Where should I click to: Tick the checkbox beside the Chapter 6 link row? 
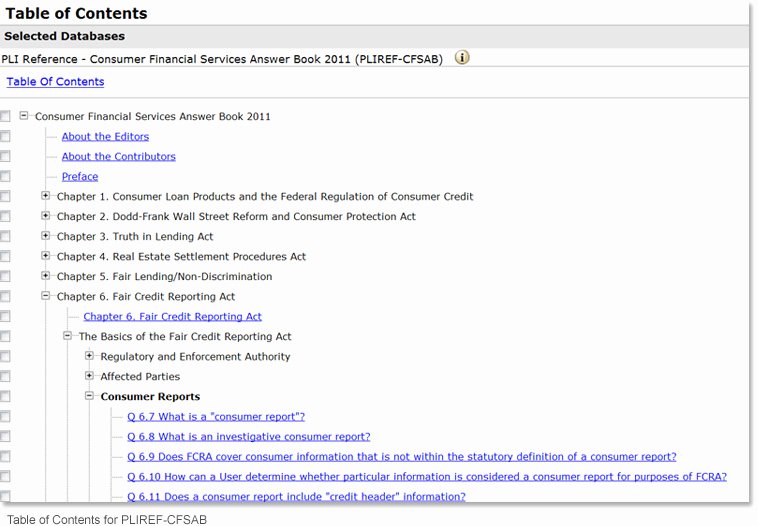pyautogui.click(x=5, y=316)
